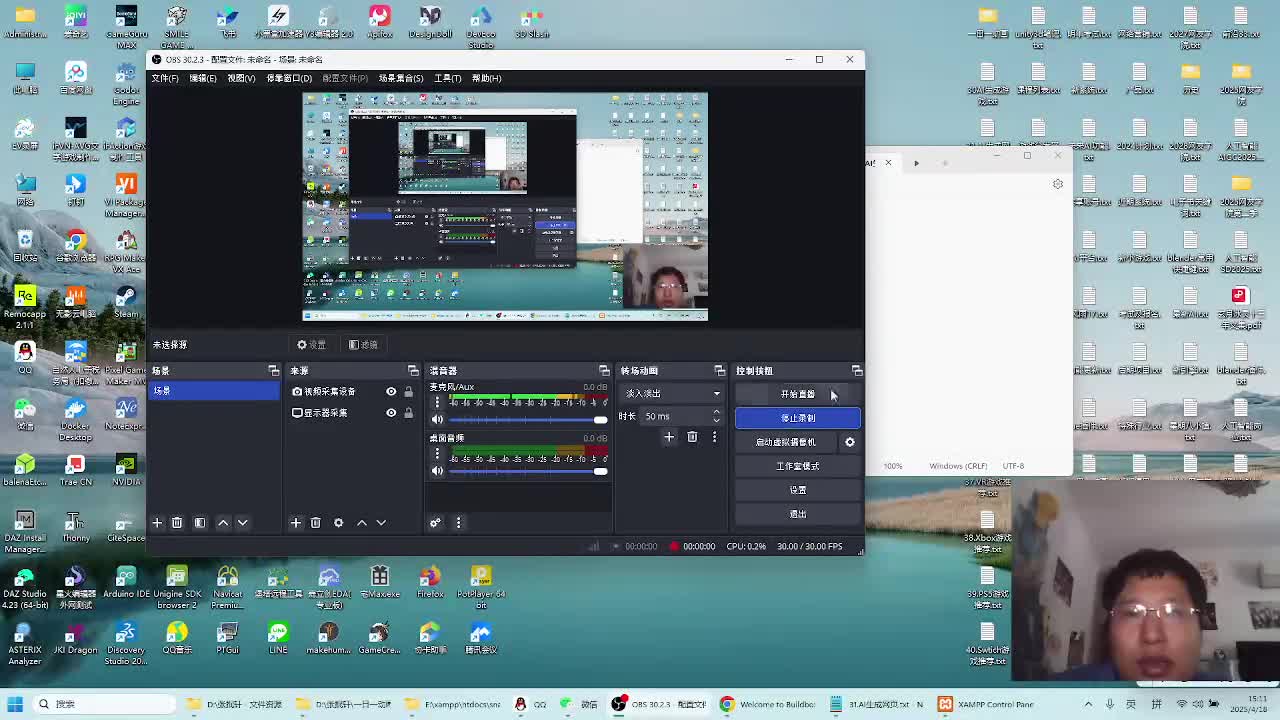Click the 工作室模式 button
Viewport: 1280px width, 720px height.
pos(797,466)
